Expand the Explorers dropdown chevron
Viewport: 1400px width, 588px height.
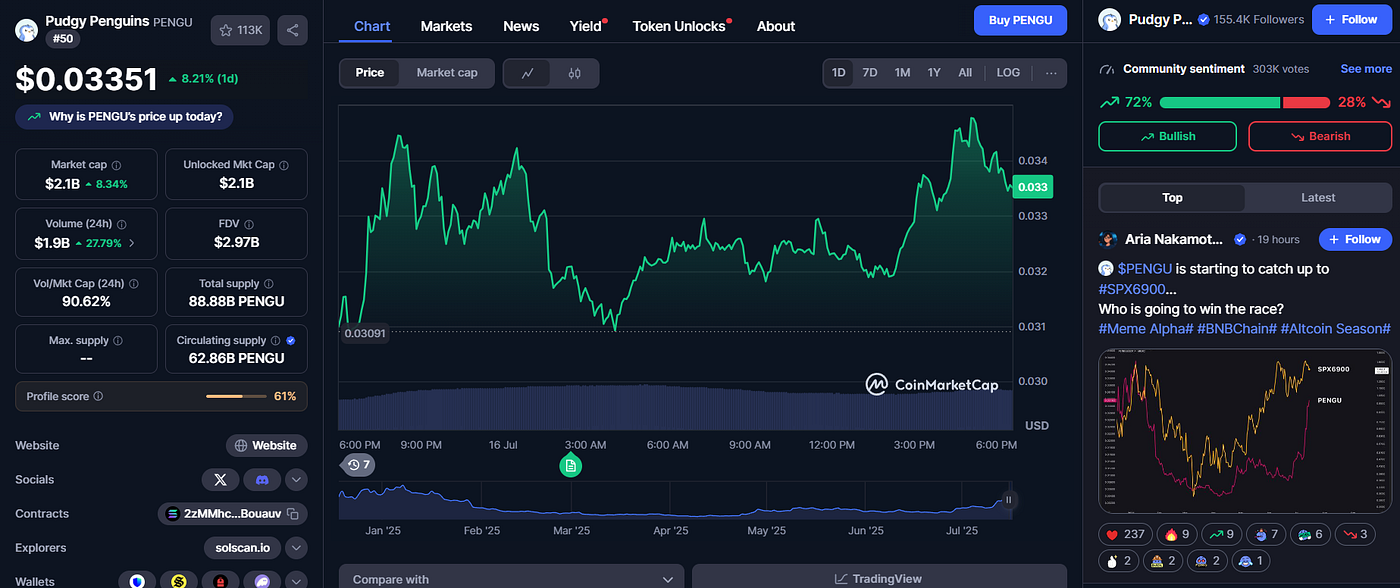tap(296, 548)
